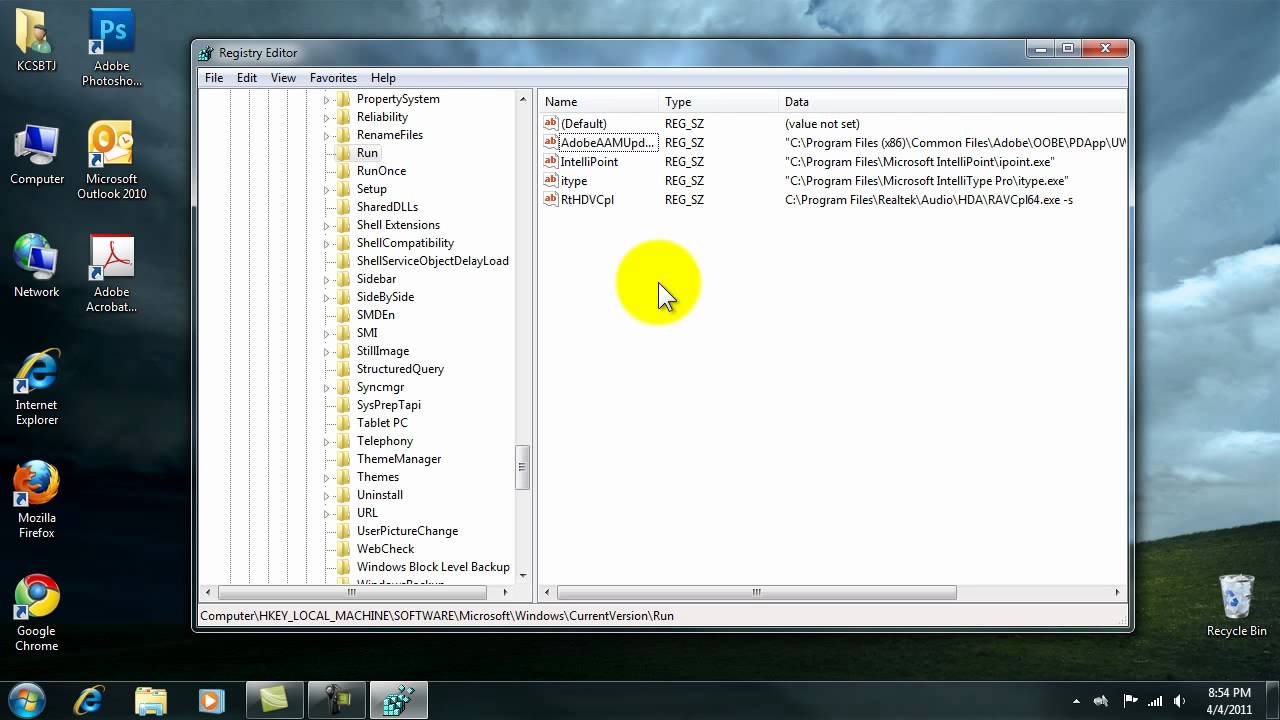This screenshot has height=720, width=1280.
Task: Click the ThemeManager folder icon
Action: point(343,459)
